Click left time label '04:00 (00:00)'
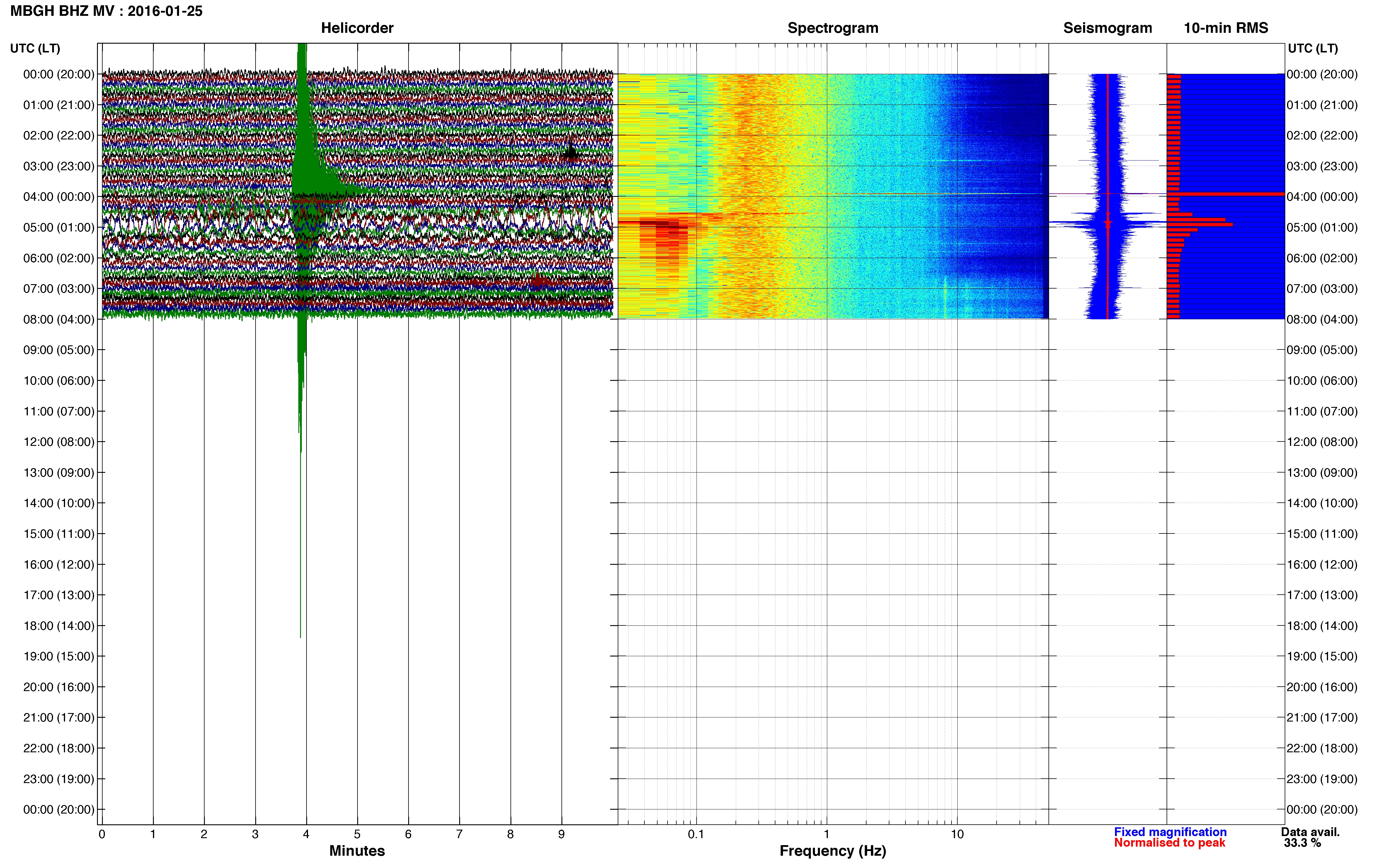This screenshot has height=868, width=1389. pyautogui.click(x=59, y=197)
